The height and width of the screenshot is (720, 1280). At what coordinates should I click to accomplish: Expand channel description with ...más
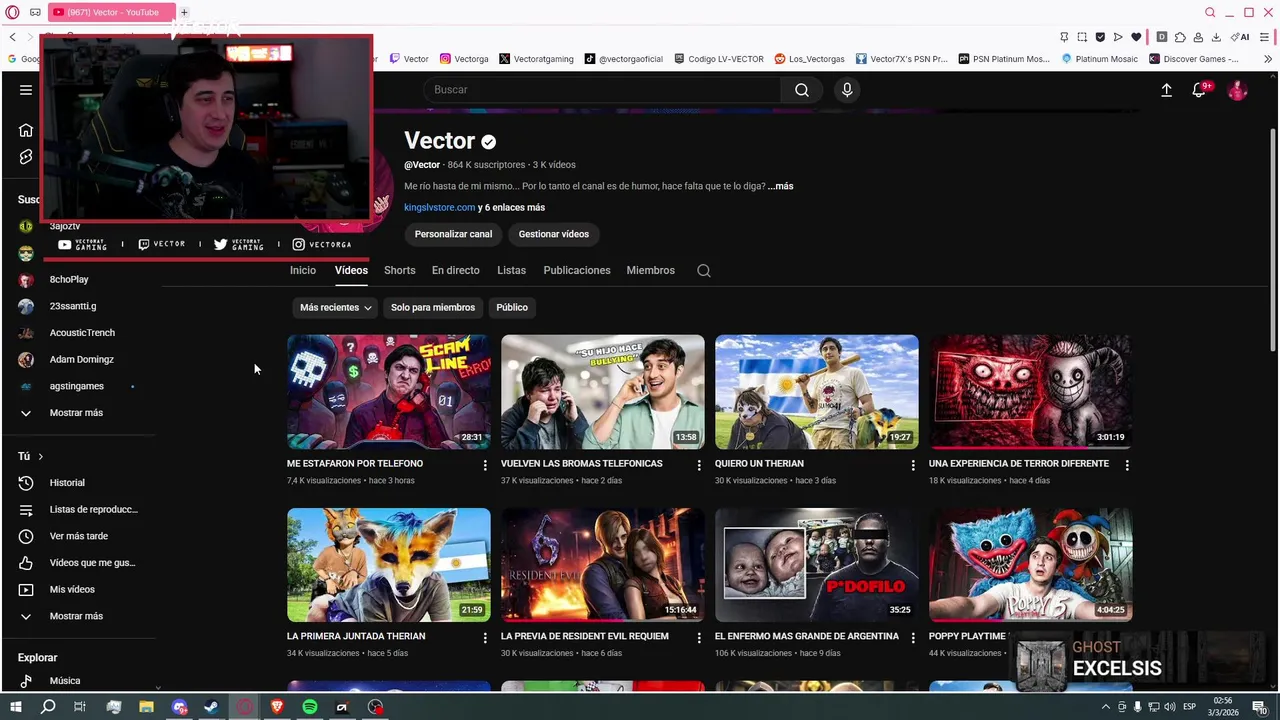[x=780, y=186]
